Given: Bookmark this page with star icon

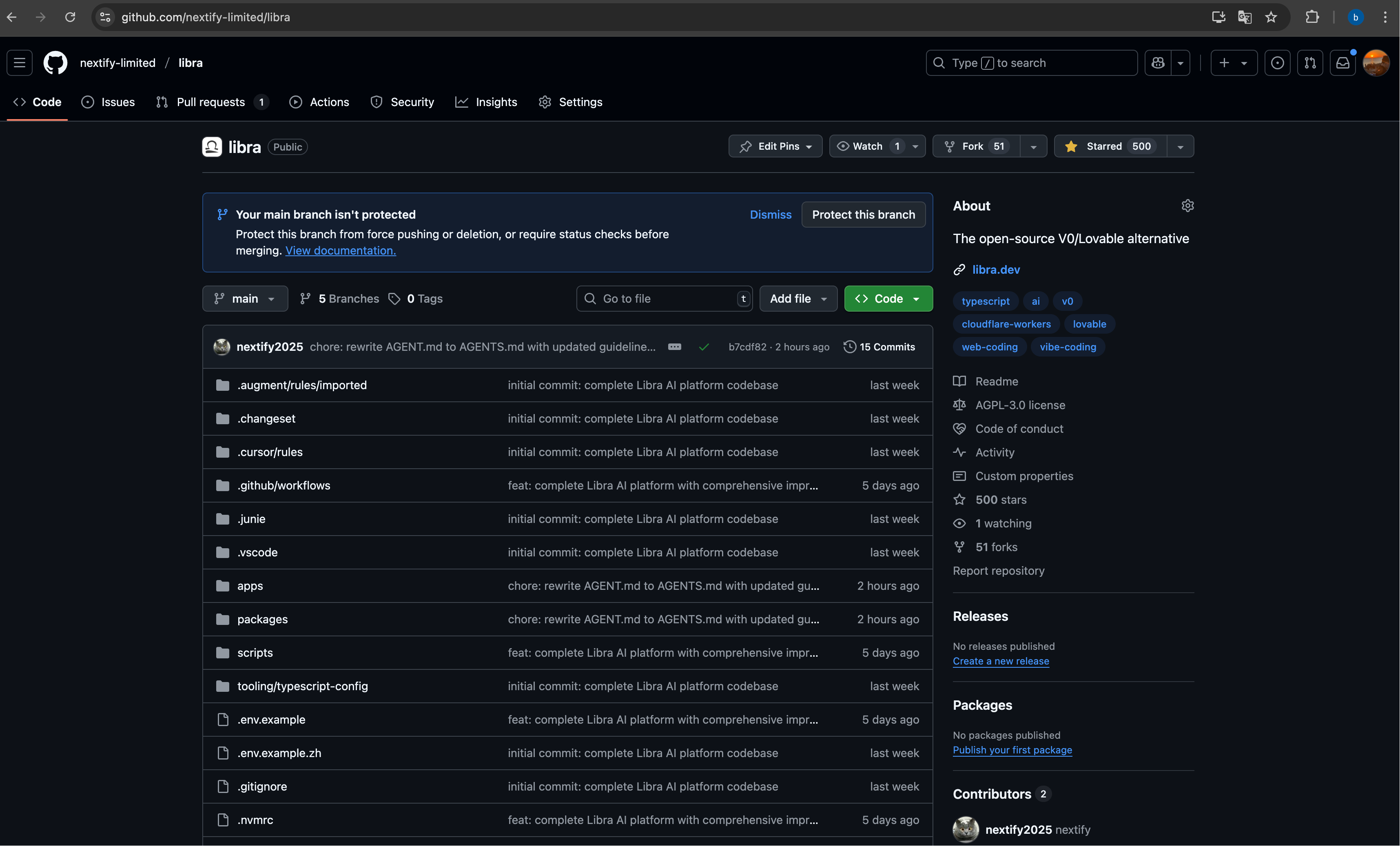Looking at the screenshot, I should click(x=1271, y=17).
